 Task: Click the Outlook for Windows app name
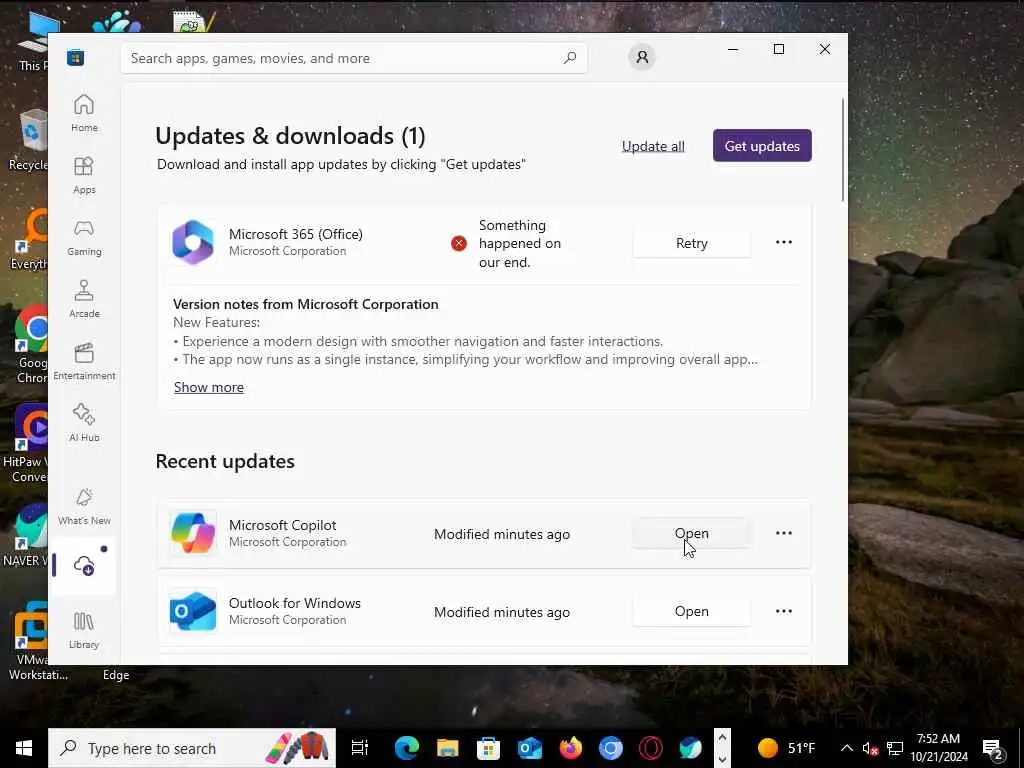pos(295,603)
